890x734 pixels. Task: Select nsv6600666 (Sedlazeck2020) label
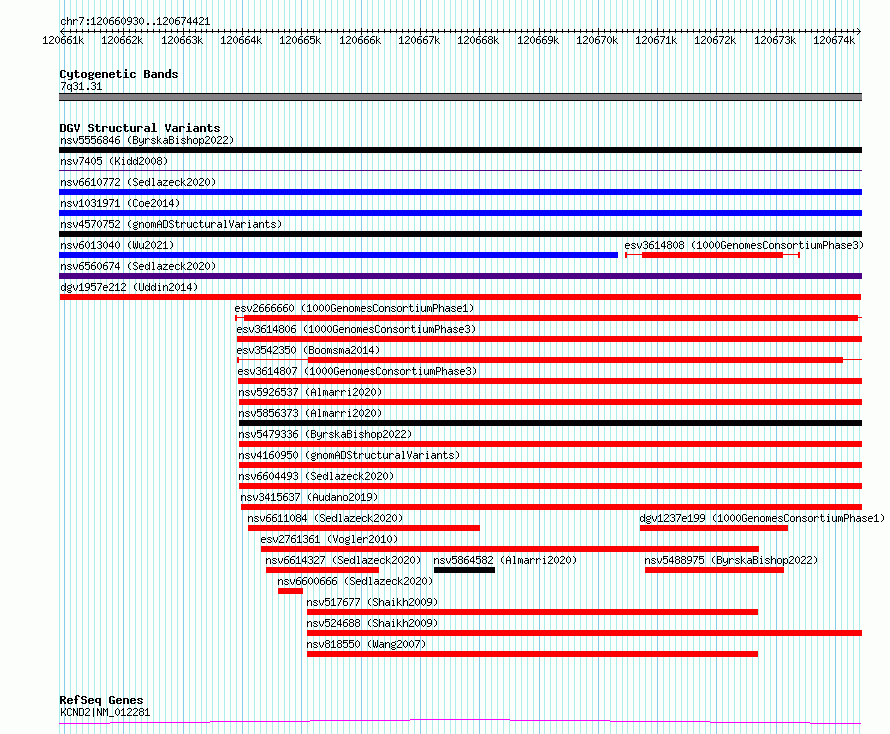pyautogui.click(x=355, y=581)
